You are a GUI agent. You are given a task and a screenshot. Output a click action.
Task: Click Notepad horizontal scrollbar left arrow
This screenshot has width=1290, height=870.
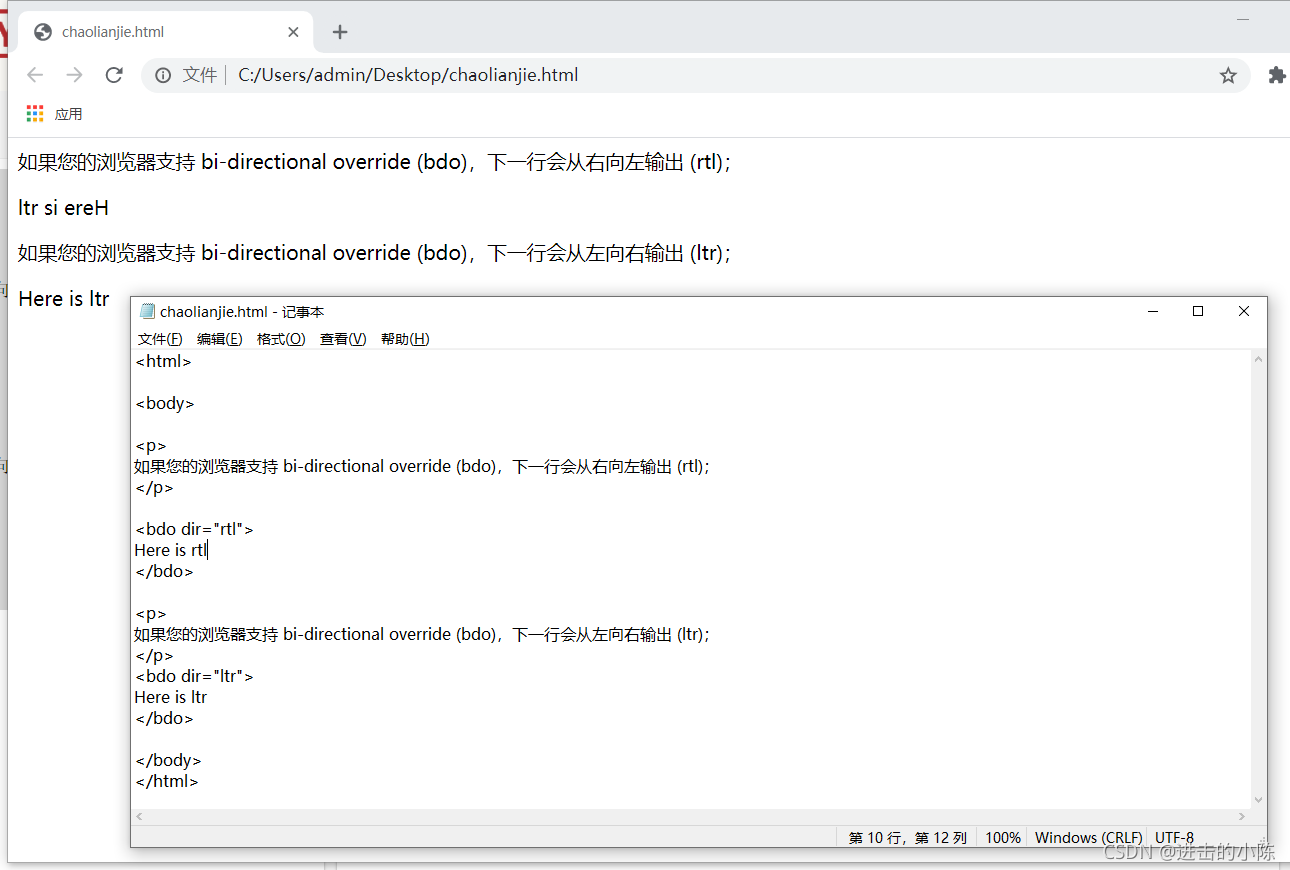[139, 817]
